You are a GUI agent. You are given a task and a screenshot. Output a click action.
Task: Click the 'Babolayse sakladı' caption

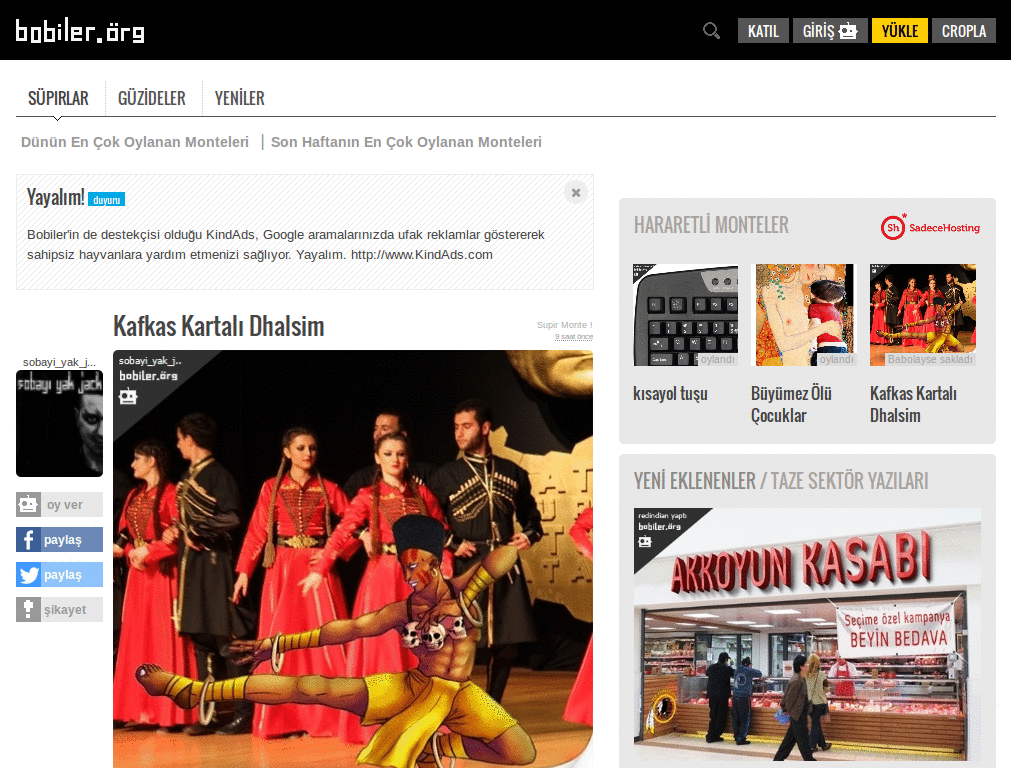[x=930, y=359]
